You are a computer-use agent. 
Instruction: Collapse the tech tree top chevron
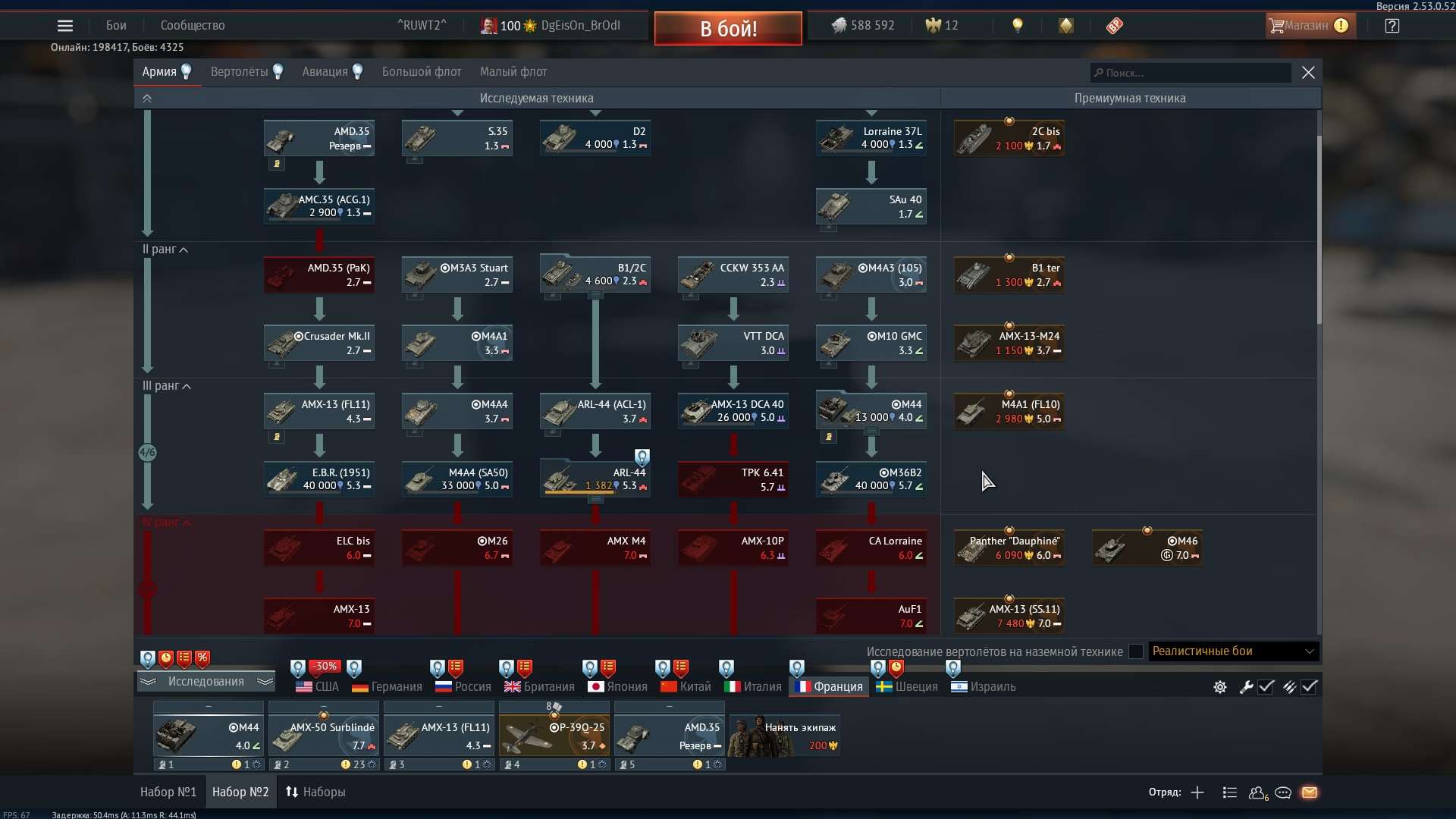pos(147,98)
